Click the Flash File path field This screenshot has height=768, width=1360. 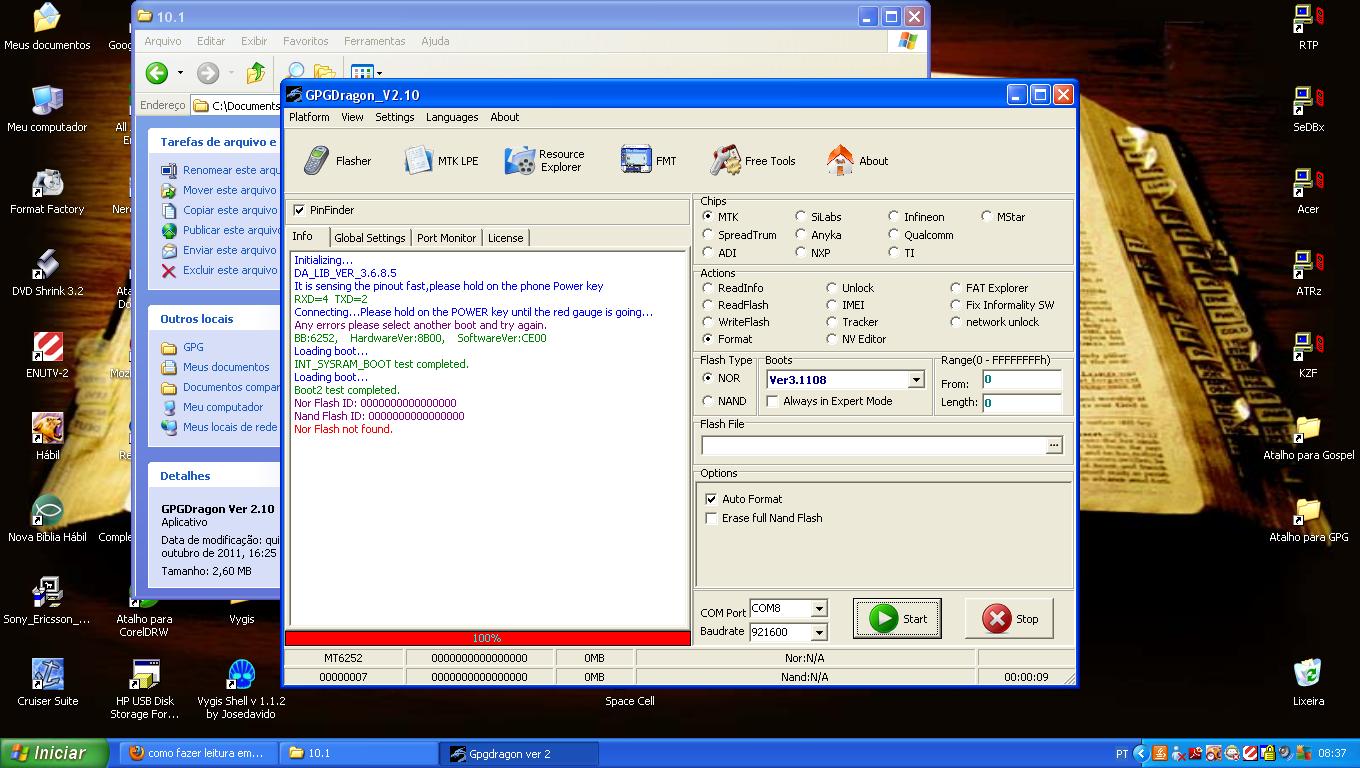tap(872, 446)
